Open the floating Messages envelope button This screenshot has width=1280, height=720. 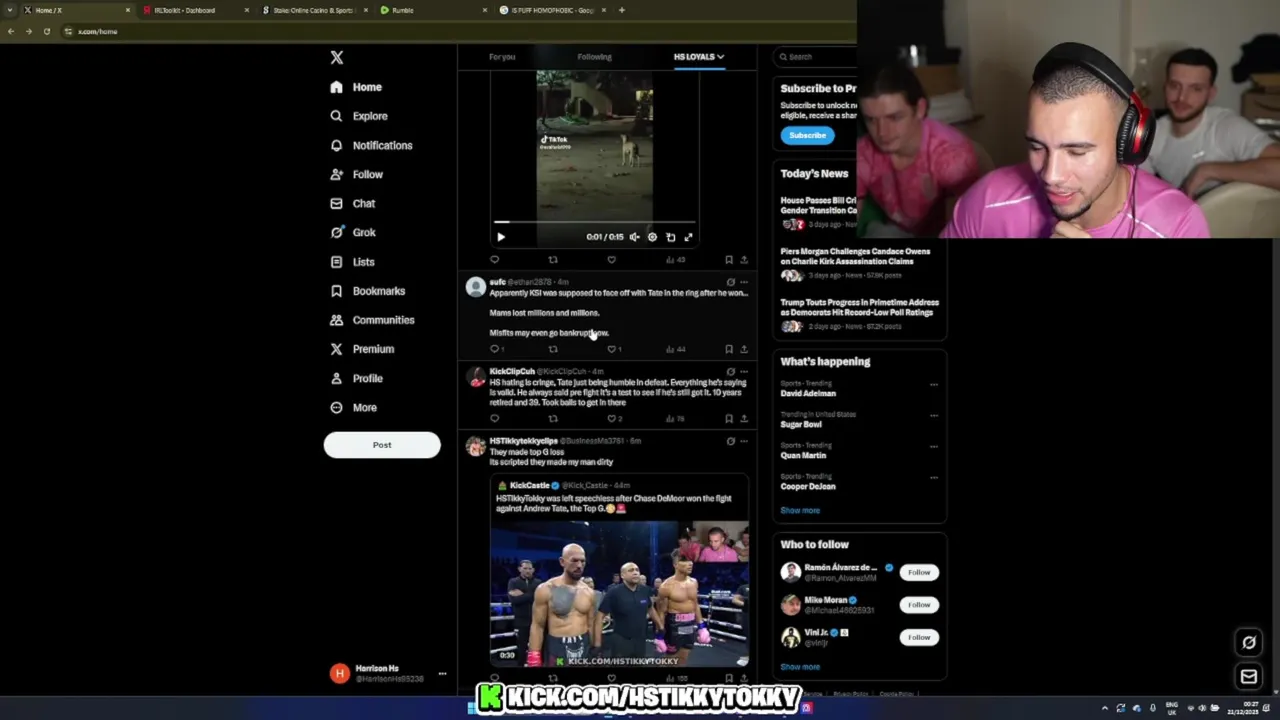pos(1248,677)
